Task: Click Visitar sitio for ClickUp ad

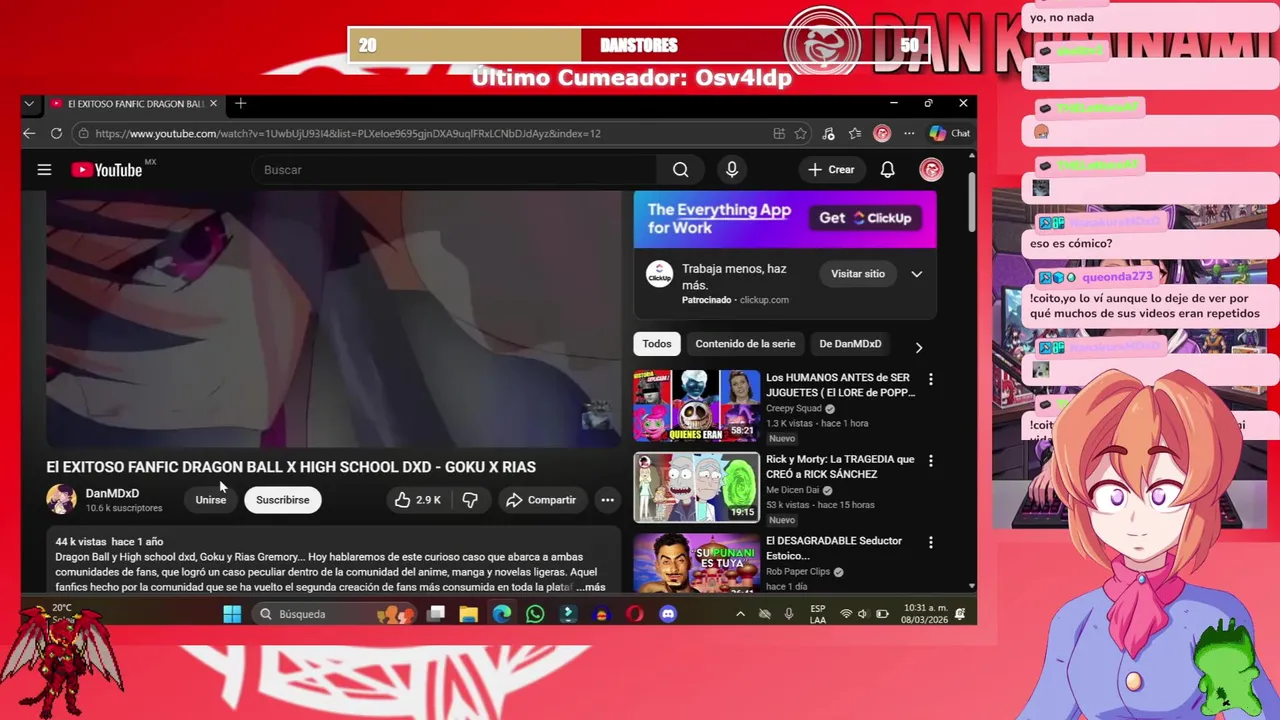Action: pos(858,274)
